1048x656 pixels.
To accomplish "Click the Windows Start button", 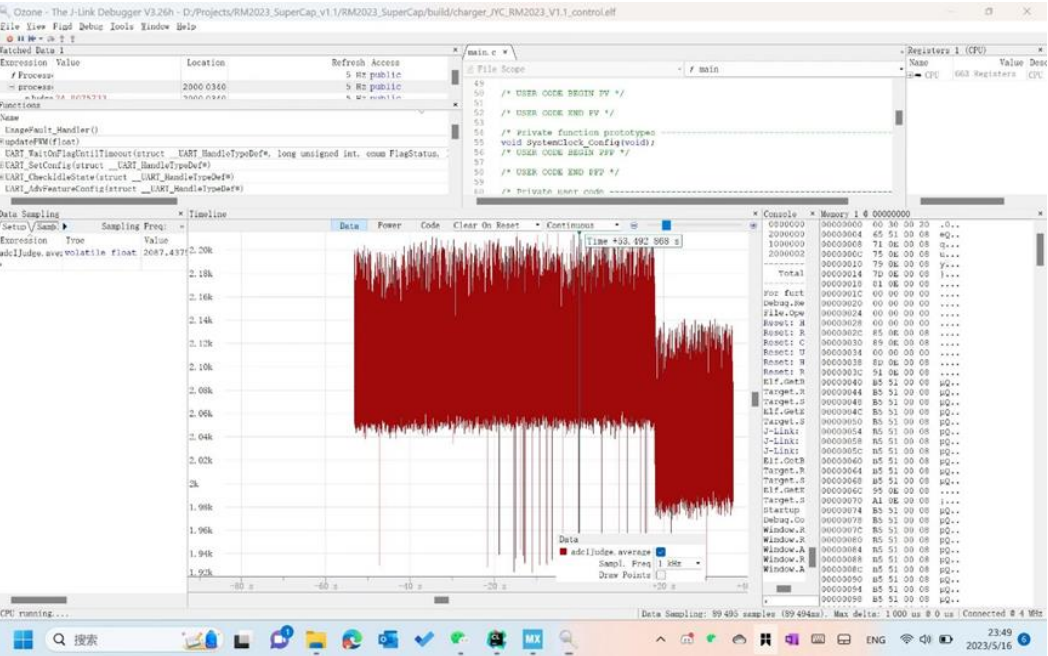I will [x=23, y=639].
